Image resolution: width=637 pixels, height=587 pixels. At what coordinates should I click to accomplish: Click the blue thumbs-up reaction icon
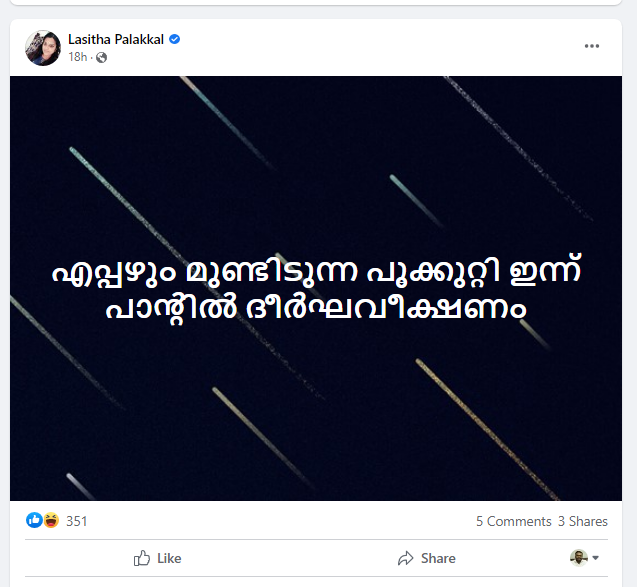35,520
